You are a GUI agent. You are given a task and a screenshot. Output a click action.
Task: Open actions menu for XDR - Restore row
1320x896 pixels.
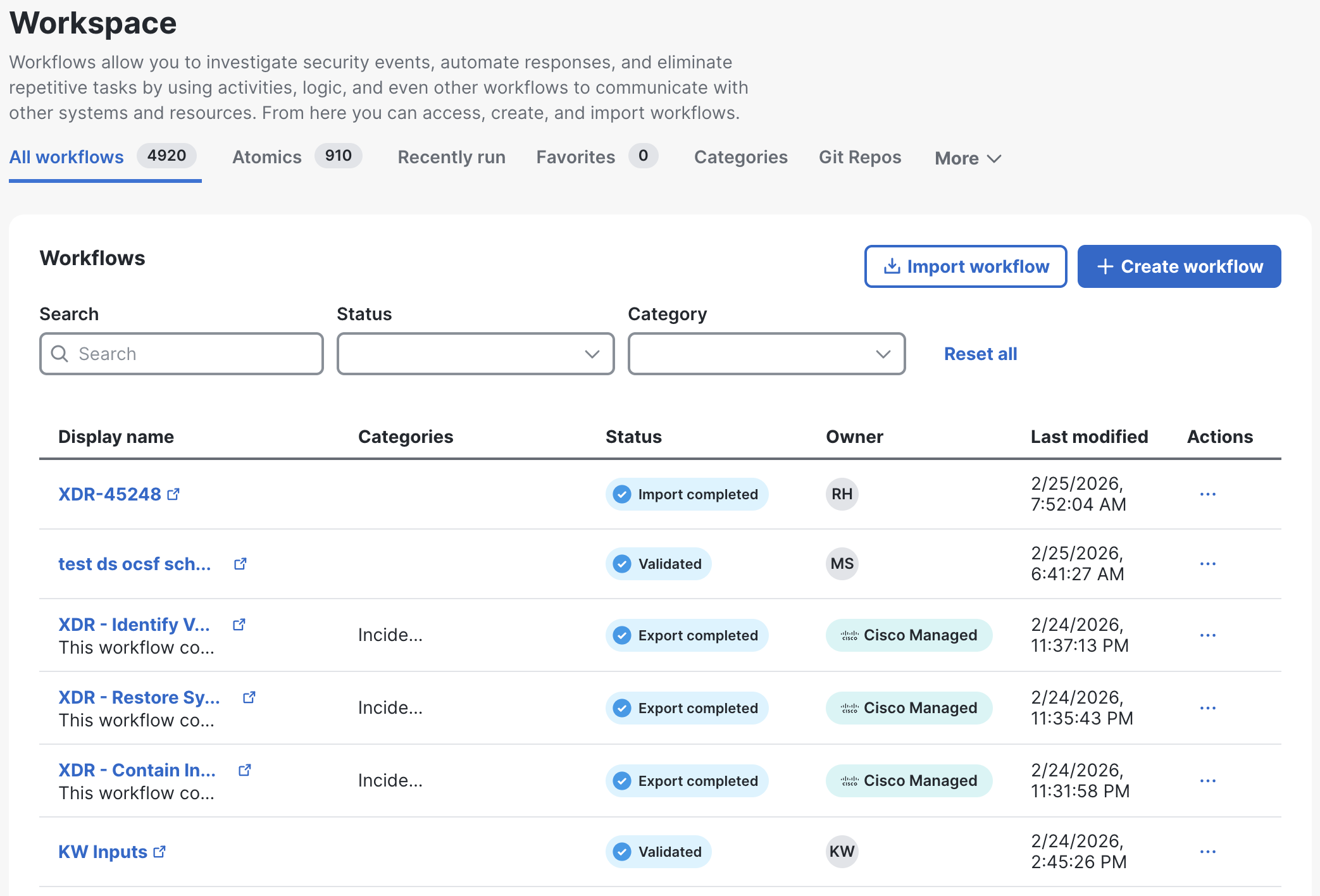(x=1207, y=708)
